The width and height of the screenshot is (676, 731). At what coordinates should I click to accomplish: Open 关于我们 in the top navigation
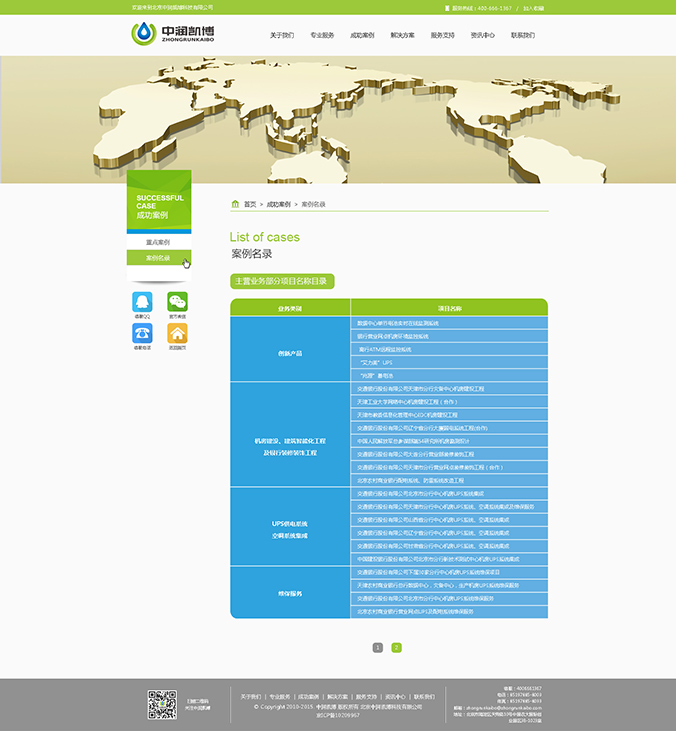click(x=282, y=35)
